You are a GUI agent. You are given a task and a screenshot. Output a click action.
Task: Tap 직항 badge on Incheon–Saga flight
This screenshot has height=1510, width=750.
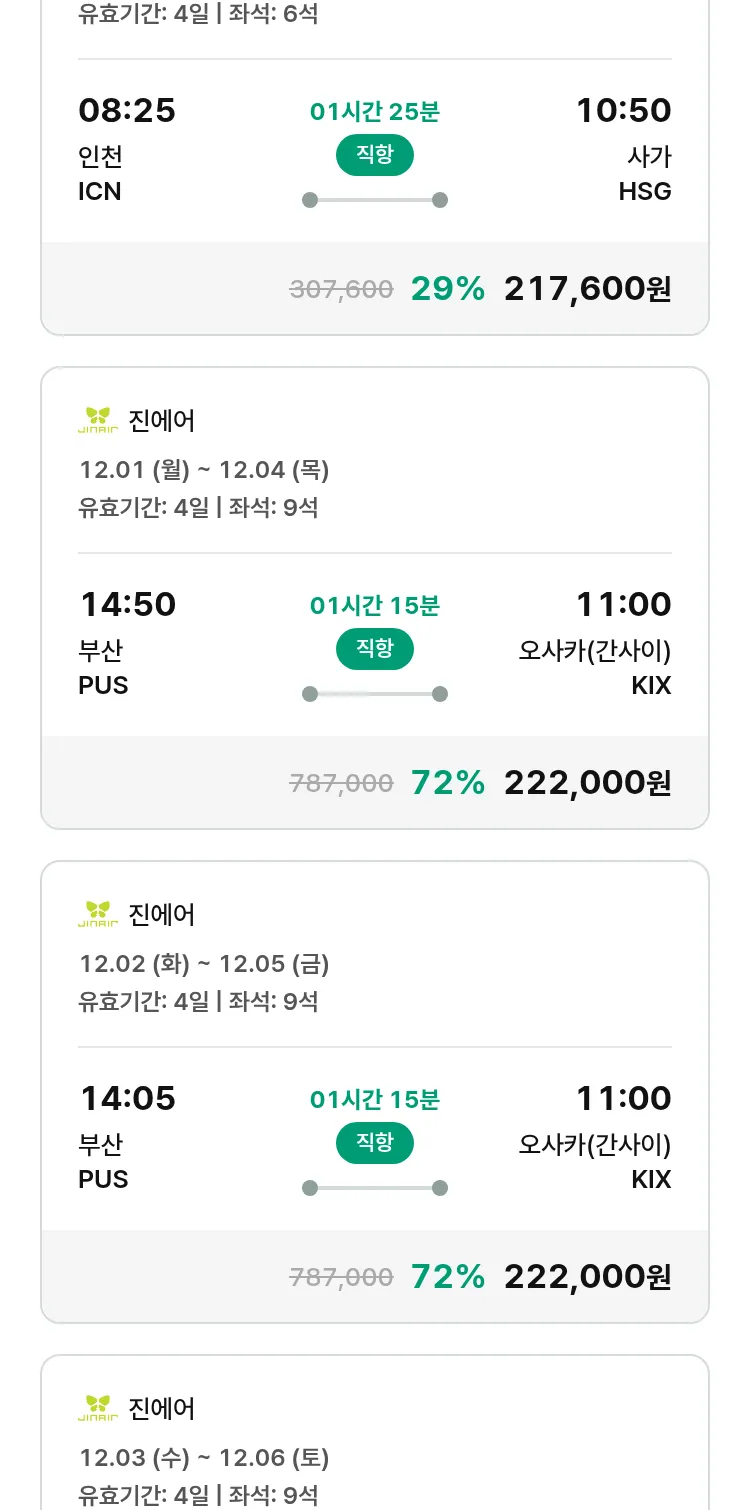374,155
